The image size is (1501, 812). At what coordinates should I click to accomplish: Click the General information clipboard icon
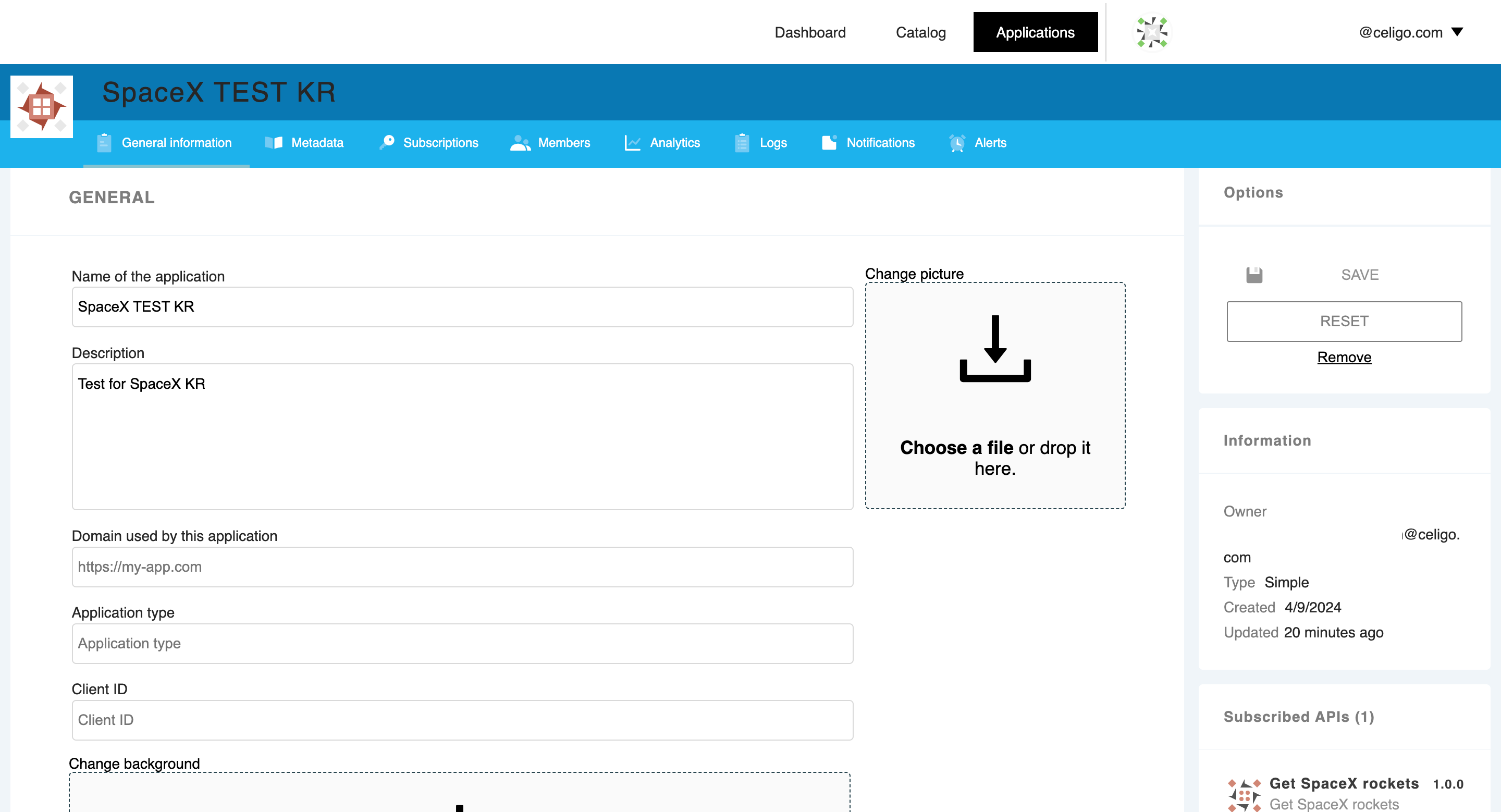(x=104, y=143)
